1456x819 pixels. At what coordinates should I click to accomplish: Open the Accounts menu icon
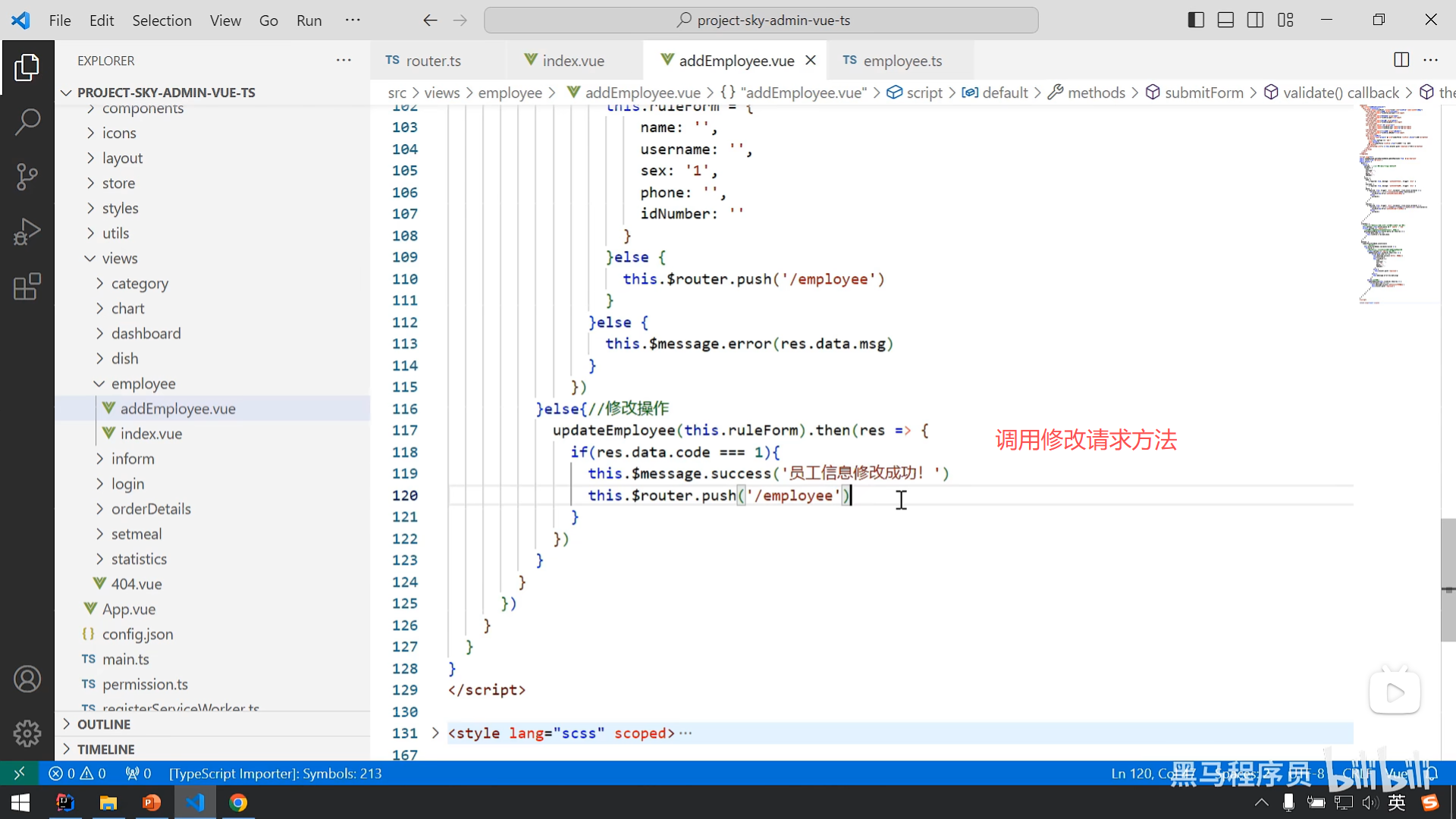click(x=27, y=679)
